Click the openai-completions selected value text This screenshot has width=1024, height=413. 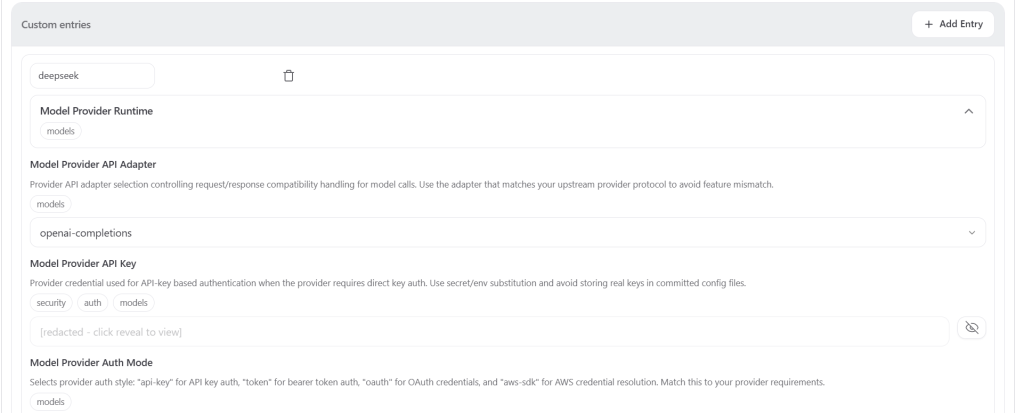click(86, 233)
